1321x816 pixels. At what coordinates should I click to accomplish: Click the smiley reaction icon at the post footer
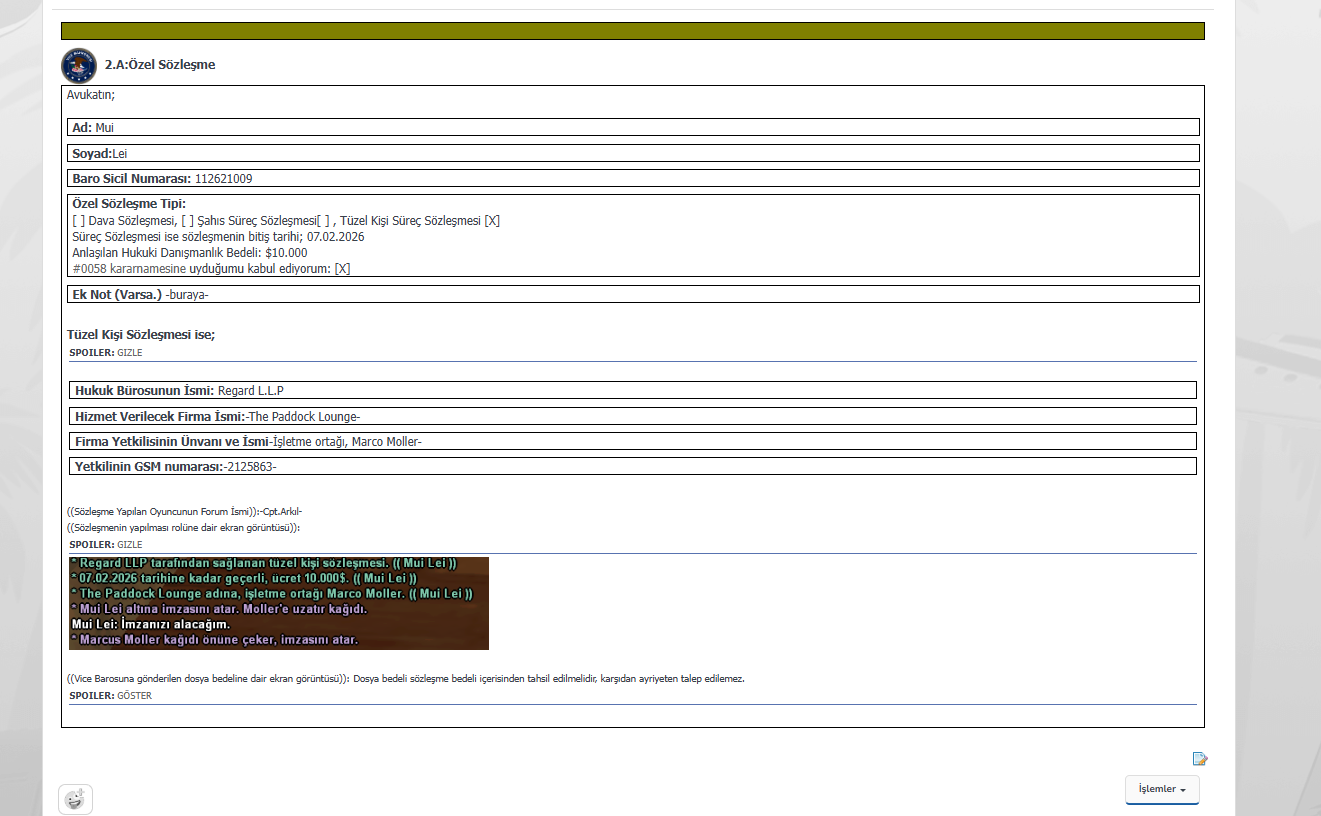75,799
